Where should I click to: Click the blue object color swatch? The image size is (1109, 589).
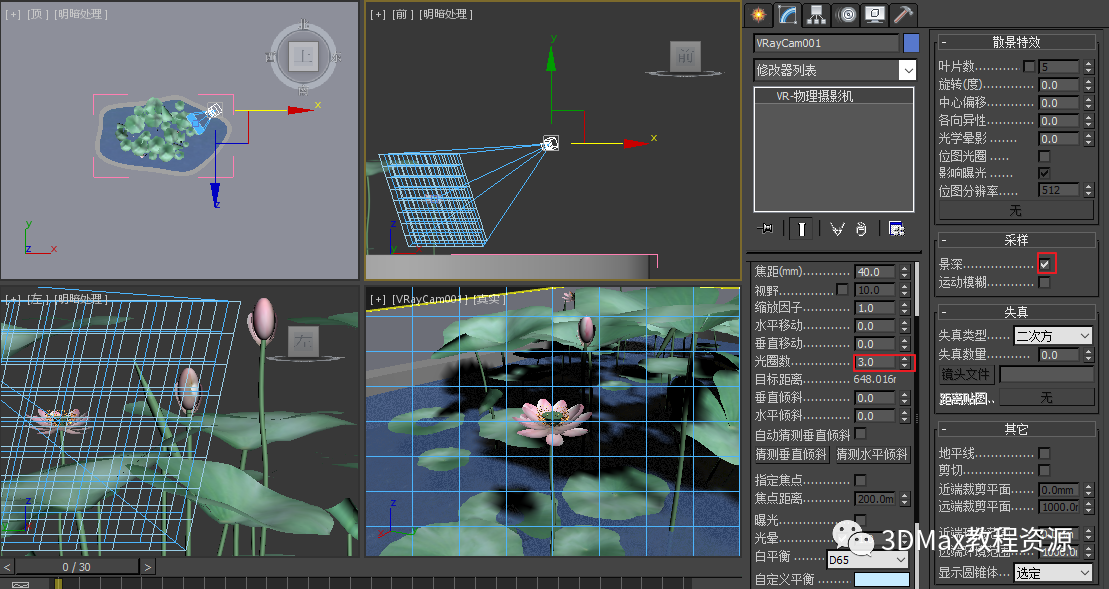coord(911,43)
